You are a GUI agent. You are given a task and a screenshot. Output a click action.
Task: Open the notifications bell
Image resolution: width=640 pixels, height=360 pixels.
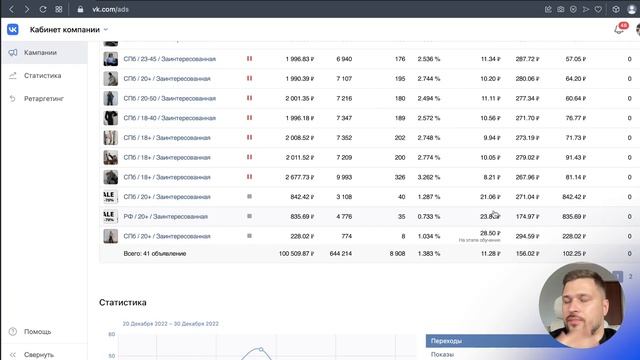(x=619, y=29)
